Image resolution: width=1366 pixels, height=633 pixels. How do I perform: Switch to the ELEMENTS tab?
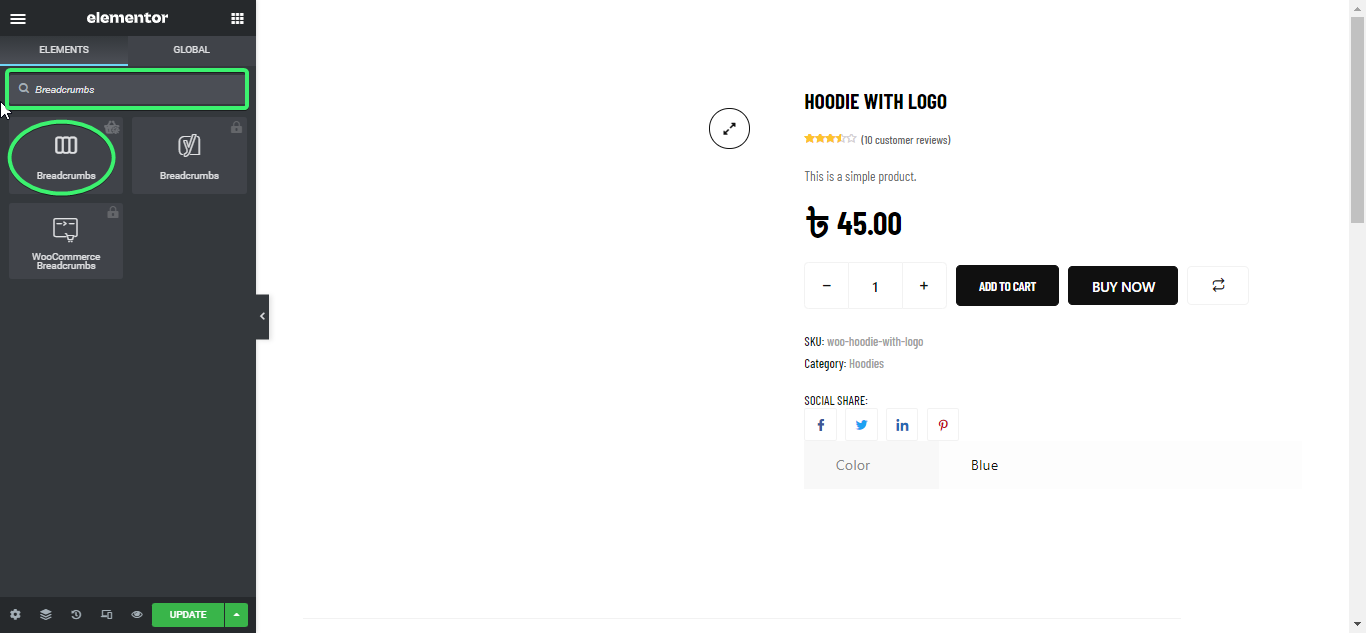pyautogui.click(x=63, y=49)
